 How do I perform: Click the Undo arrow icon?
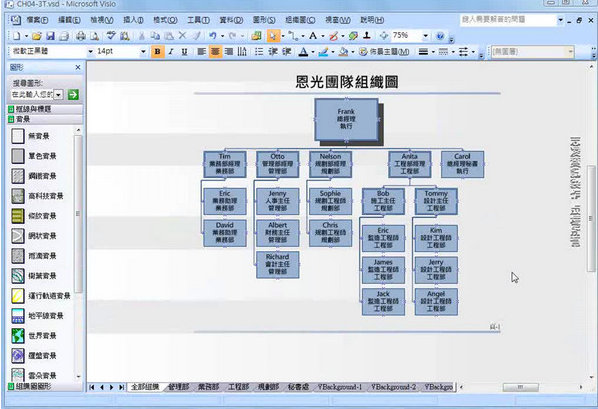(212, 35)
